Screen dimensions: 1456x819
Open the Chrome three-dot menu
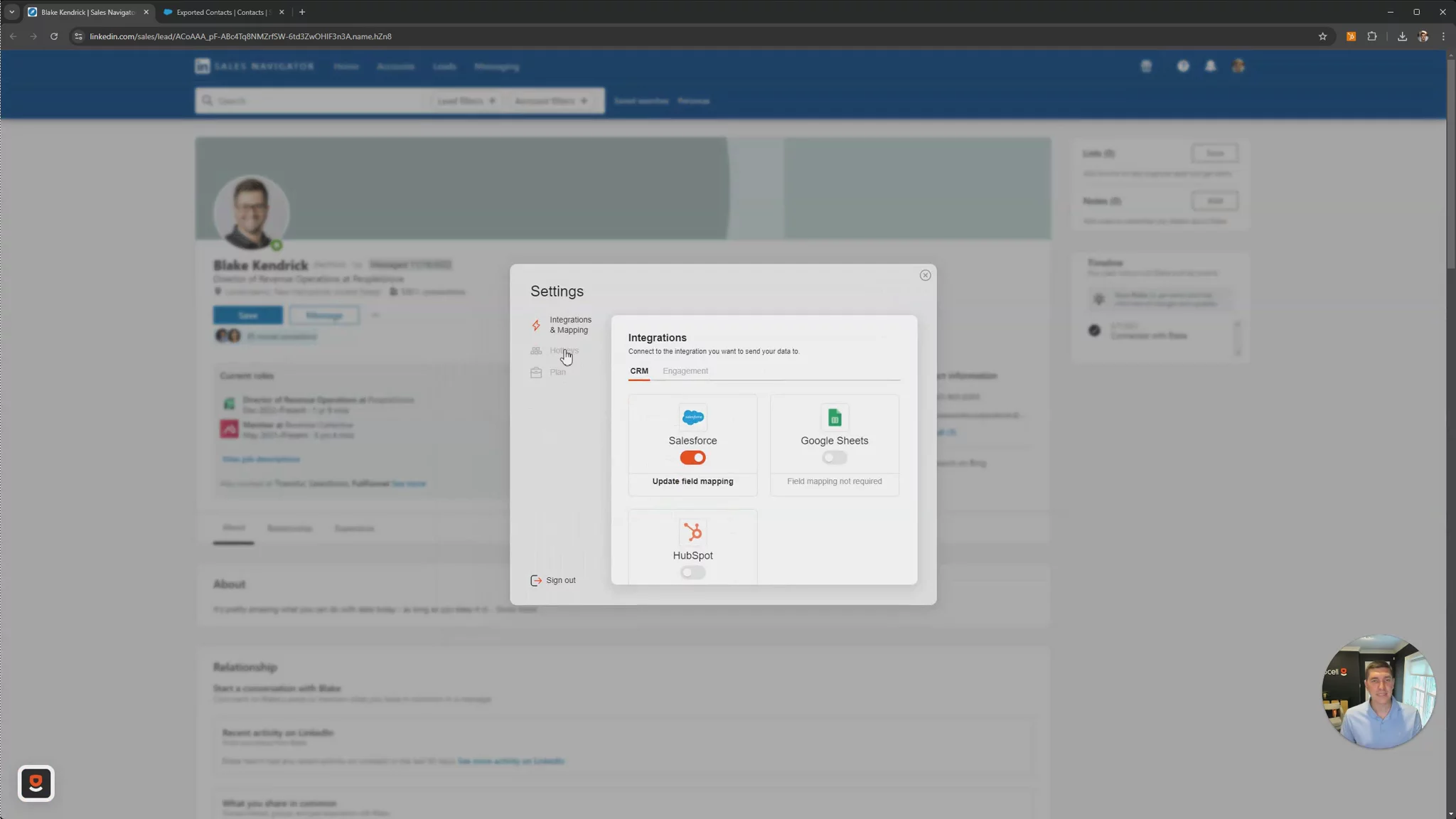1443,36
